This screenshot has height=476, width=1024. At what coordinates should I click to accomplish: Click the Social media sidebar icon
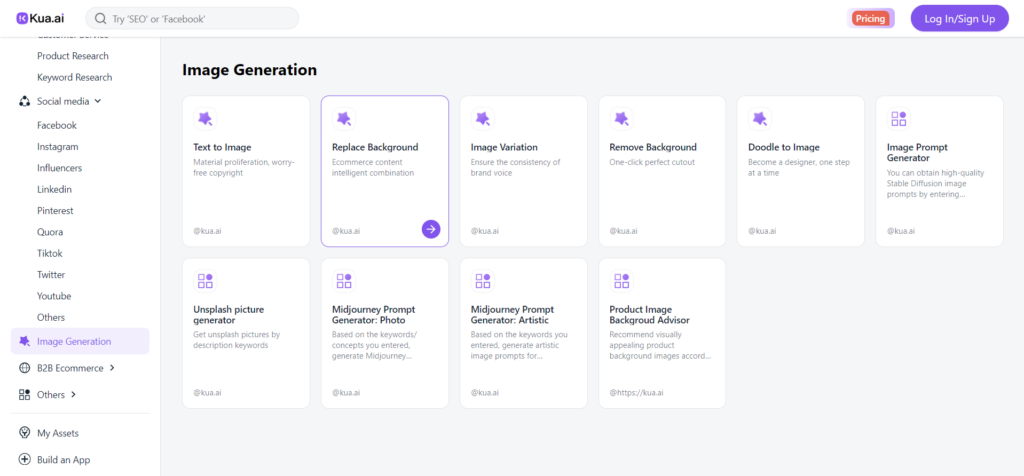(25, 101)
